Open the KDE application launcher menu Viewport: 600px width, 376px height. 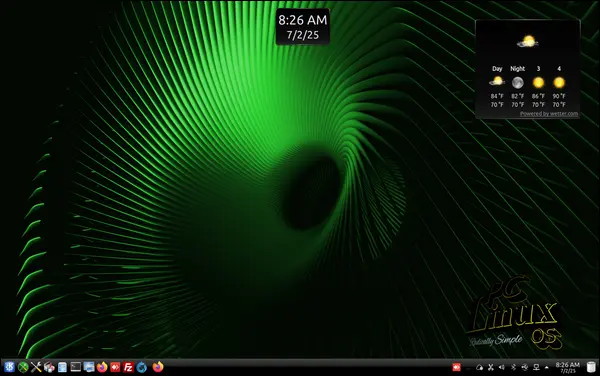(10, 367)
